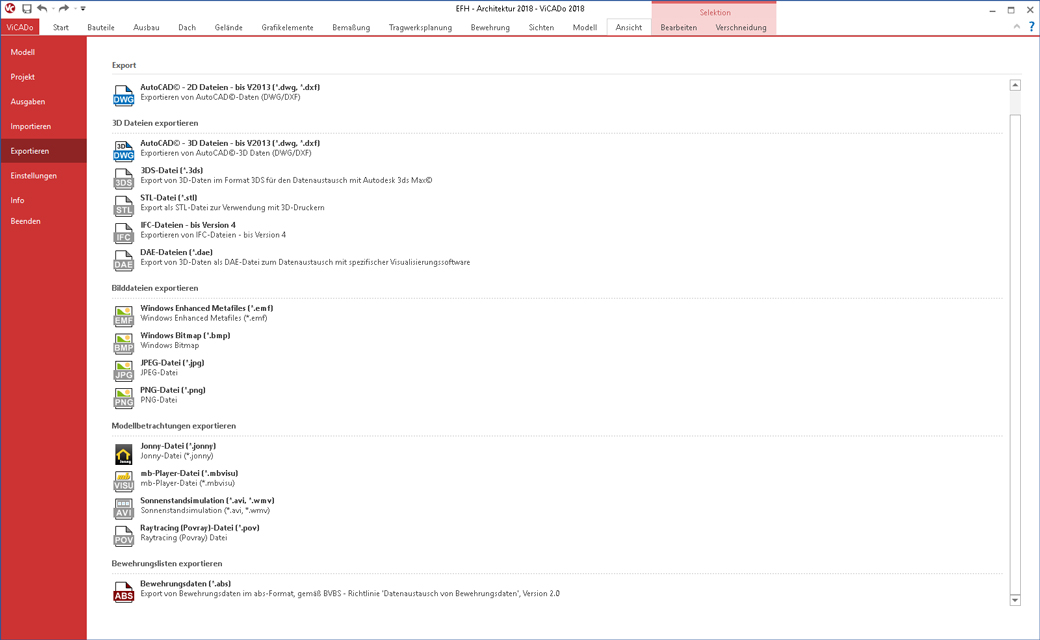
Task: Click the Jonny-Datei house icon
Action: [x=123, y=454]
